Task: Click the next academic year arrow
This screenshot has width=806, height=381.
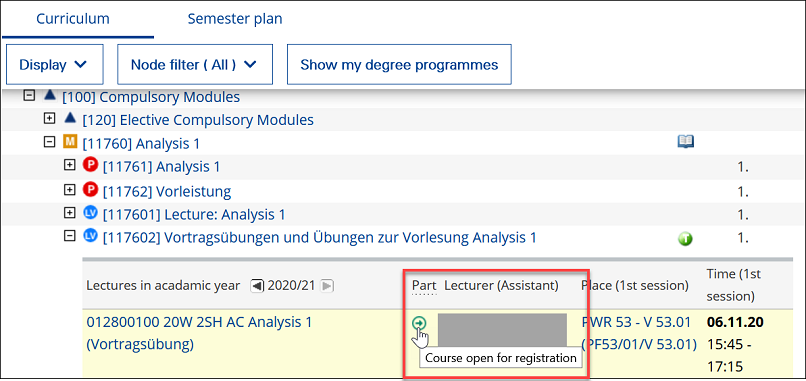Action: pyautogui.click(x=327, y=285)
